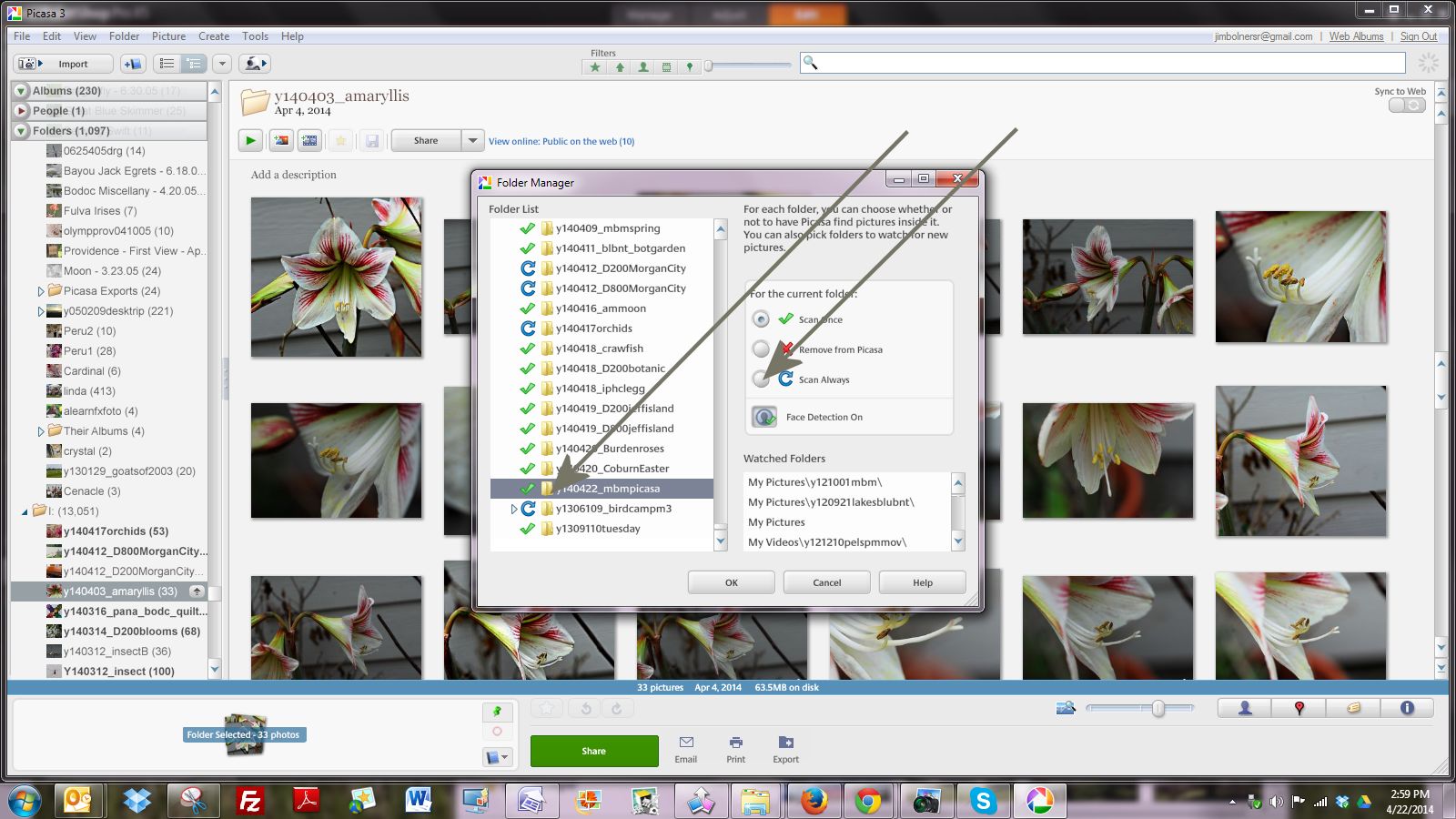Open add to album dropdown in tray

pos(497,757)
